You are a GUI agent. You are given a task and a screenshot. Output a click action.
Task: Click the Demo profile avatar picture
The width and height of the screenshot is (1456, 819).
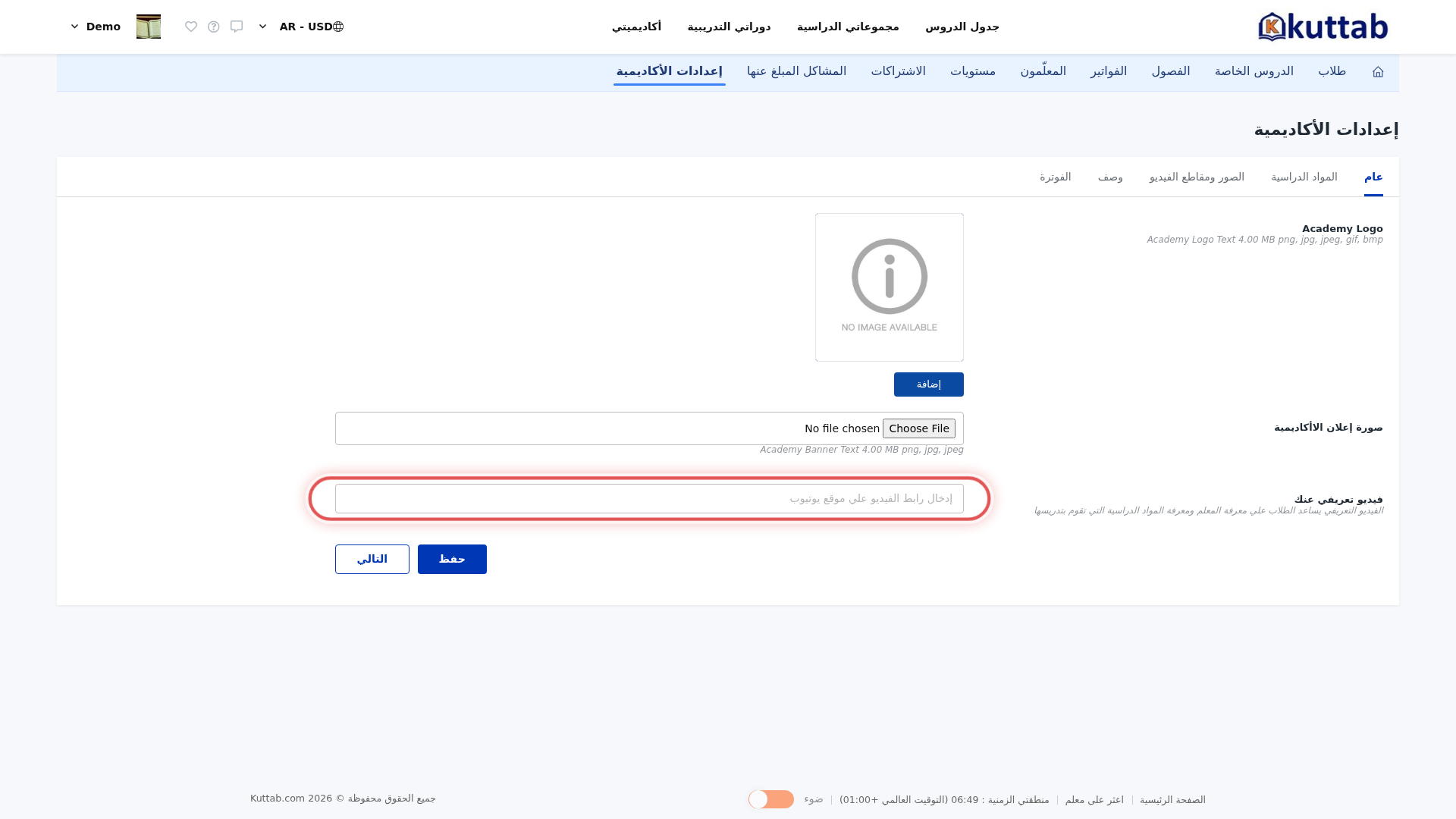pos(149,27)
